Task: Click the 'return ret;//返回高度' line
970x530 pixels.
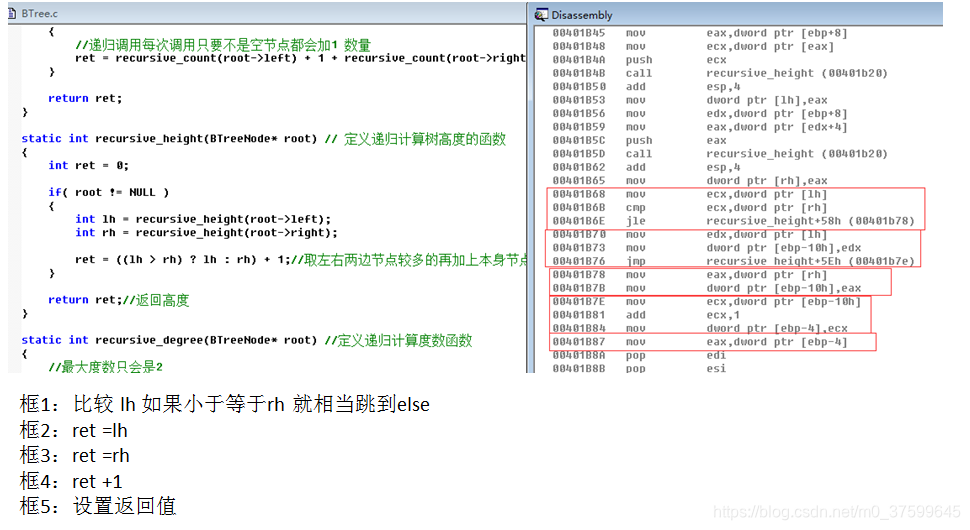Action: pos(119,300)
